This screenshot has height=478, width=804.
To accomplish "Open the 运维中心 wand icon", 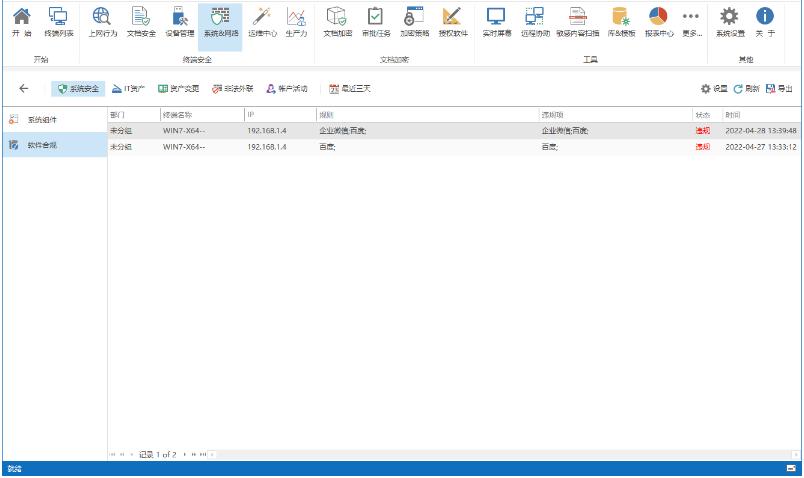I will click(262, 22).
